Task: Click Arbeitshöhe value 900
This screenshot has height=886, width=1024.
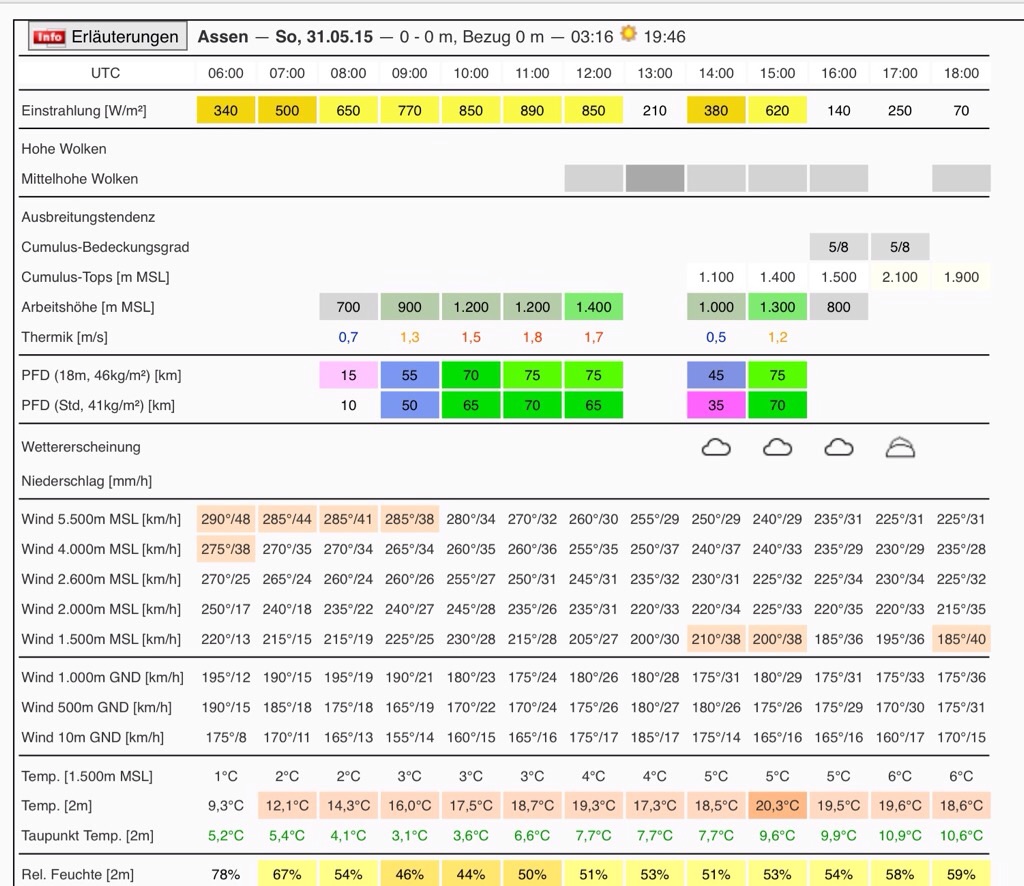Action: 409,307
